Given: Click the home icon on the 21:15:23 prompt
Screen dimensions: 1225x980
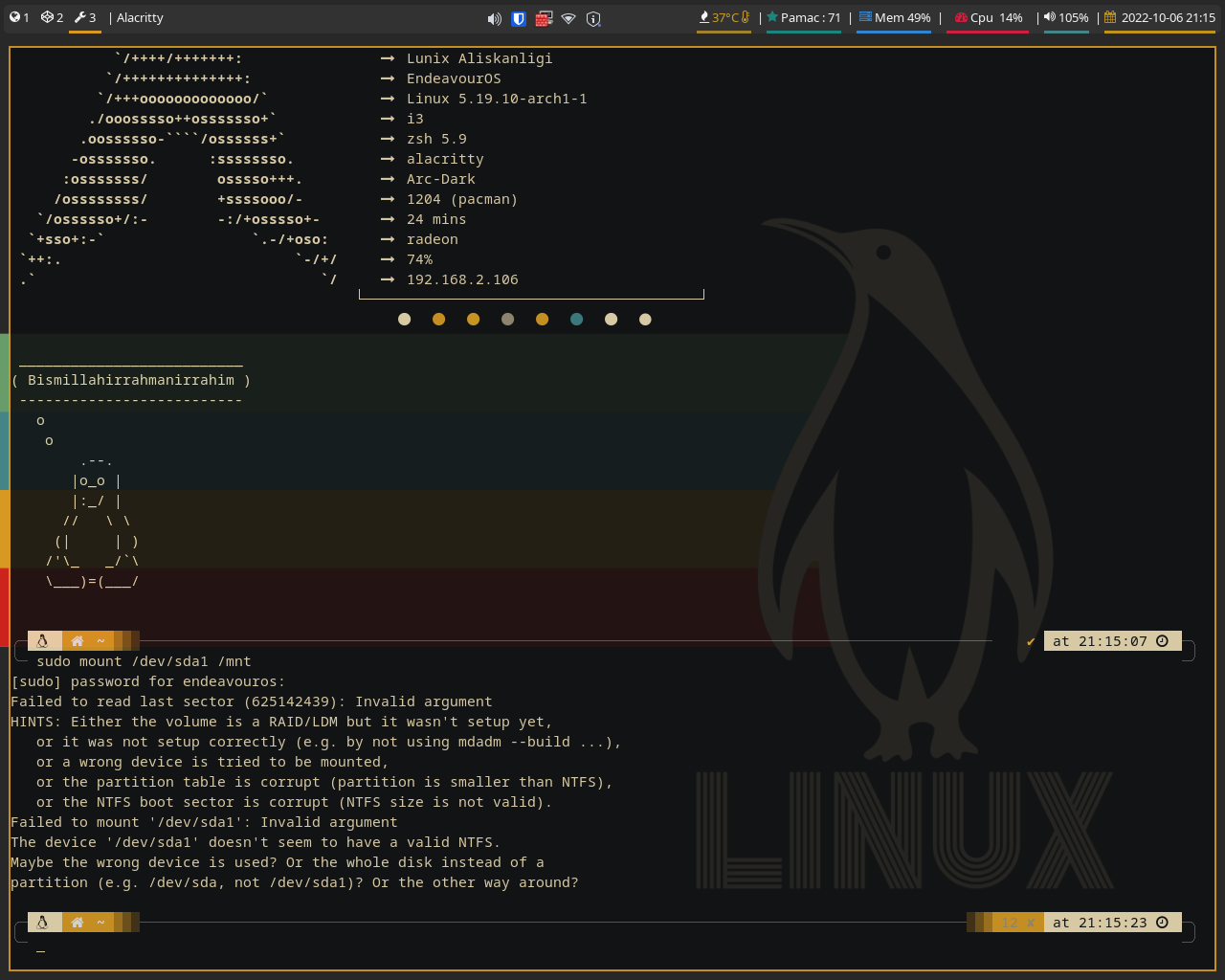Looking at the screenshot, I should tap(78, 923).
